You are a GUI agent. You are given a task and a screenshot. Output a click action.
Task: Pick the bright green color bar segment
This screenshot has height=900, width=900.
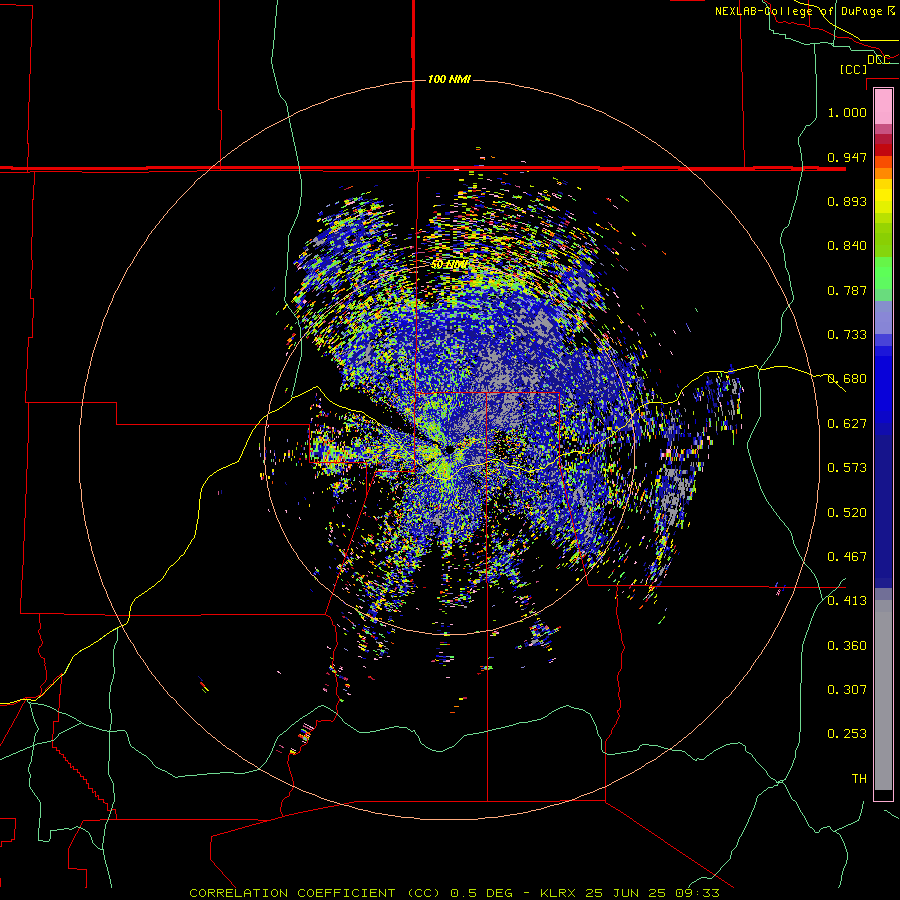[x=883, y=273]
